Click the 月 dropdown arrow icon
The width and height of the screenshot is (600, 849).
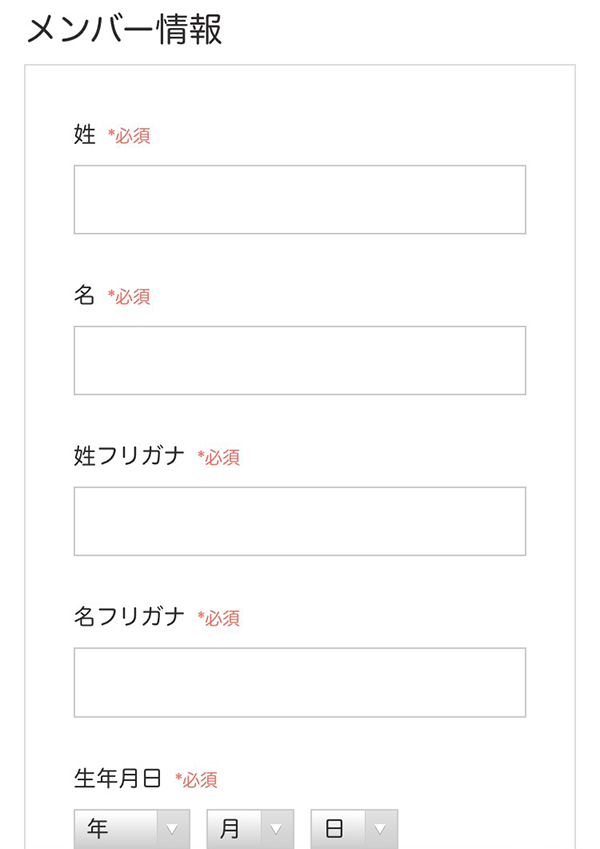pyautogui.click(x=278, y=827)
